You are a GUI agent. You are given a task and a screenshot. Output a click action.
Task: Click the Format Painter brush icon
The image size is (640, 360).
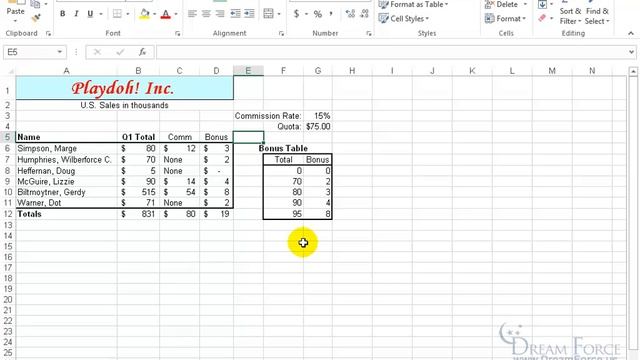tap(36, 17)
